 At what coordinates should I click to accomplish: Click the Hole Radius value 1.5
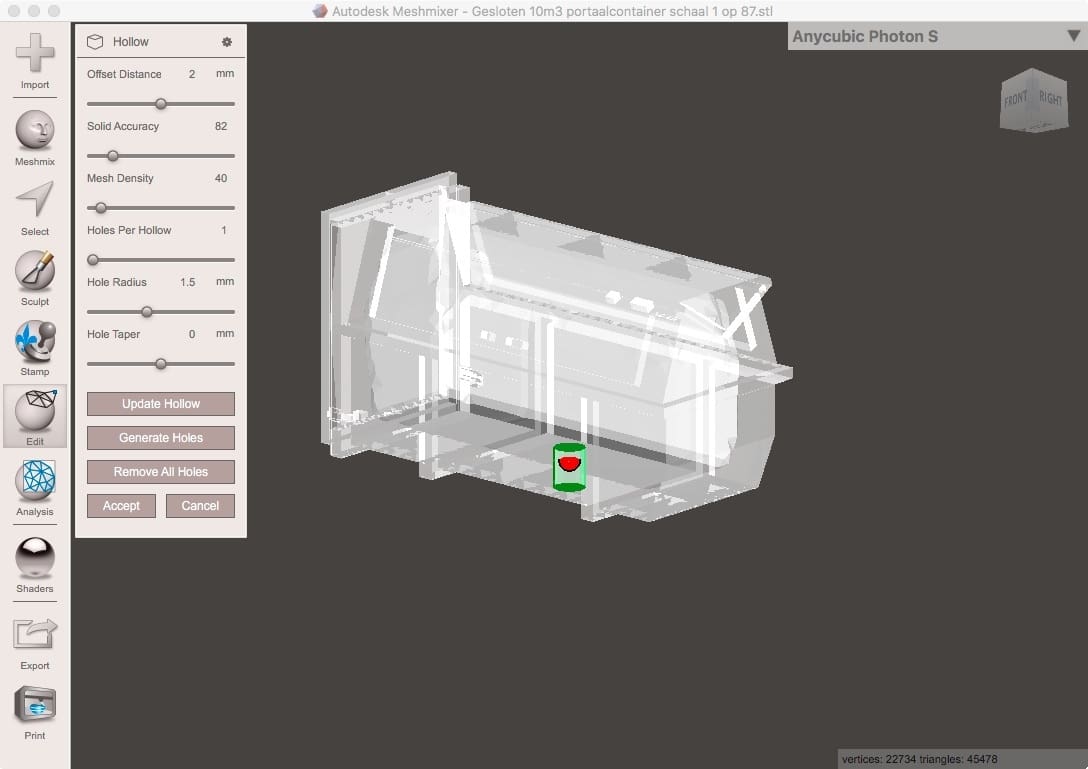coord(187,282)
